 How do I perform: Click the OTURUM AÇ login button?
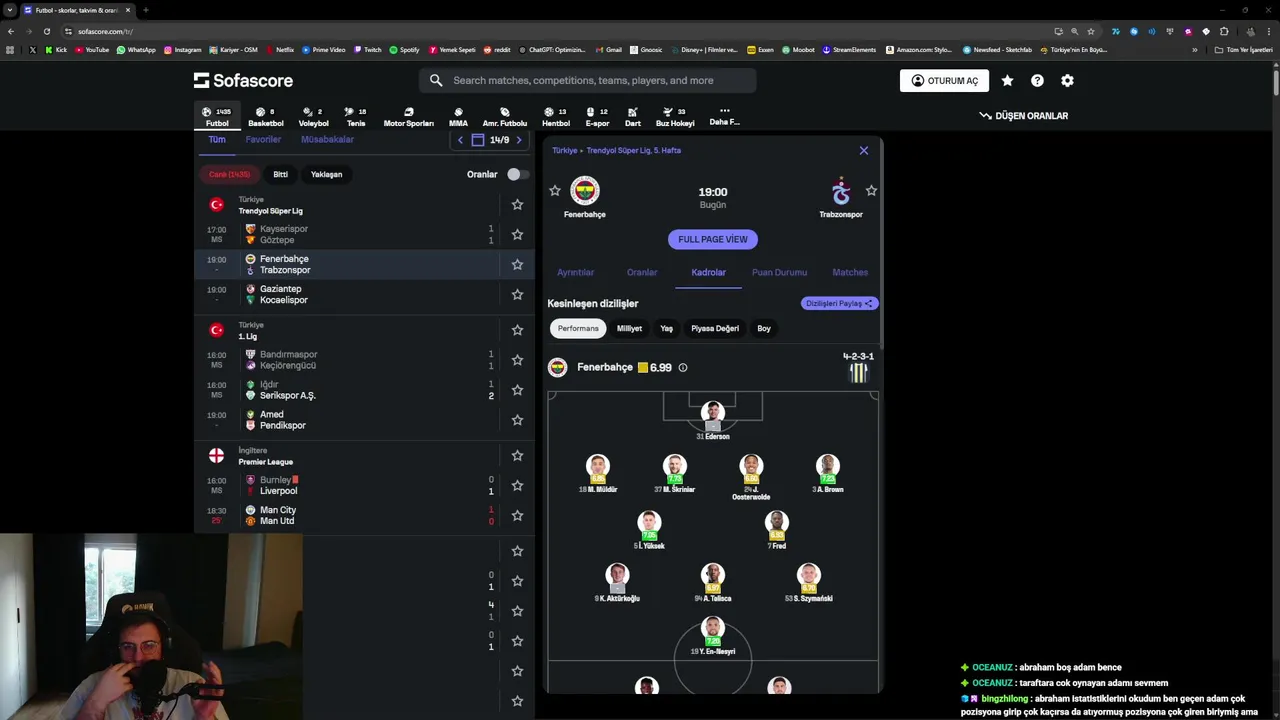tap(944, 81)
